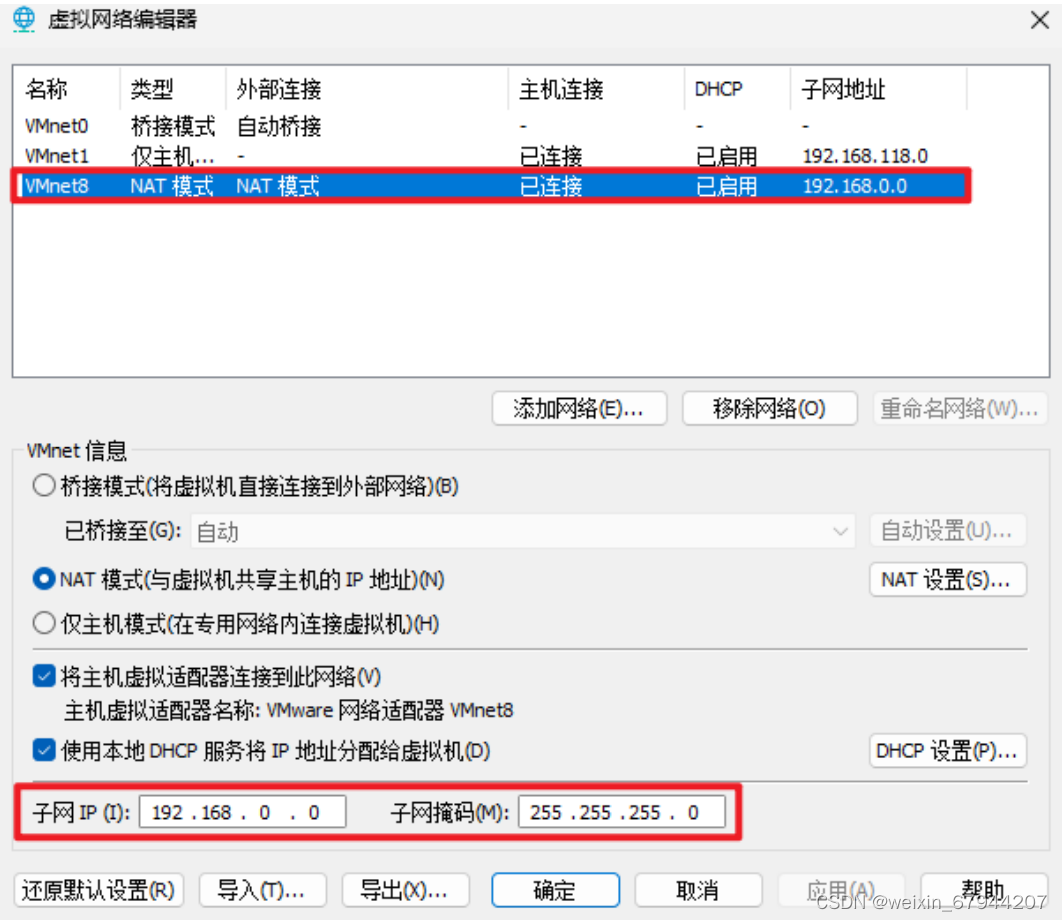Click the 帮助 button
This screenshot has height=921, width=1062.
(x=984, y=890)
